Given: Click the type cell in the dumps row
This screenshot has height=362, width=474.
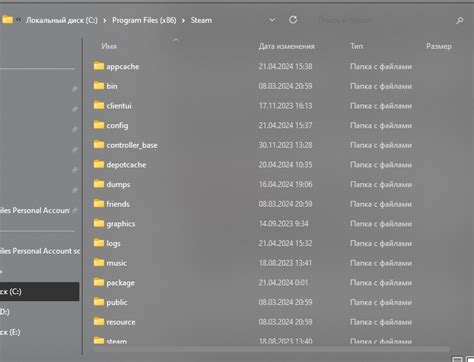Looking at the screenshot, I should pos(381,184).
